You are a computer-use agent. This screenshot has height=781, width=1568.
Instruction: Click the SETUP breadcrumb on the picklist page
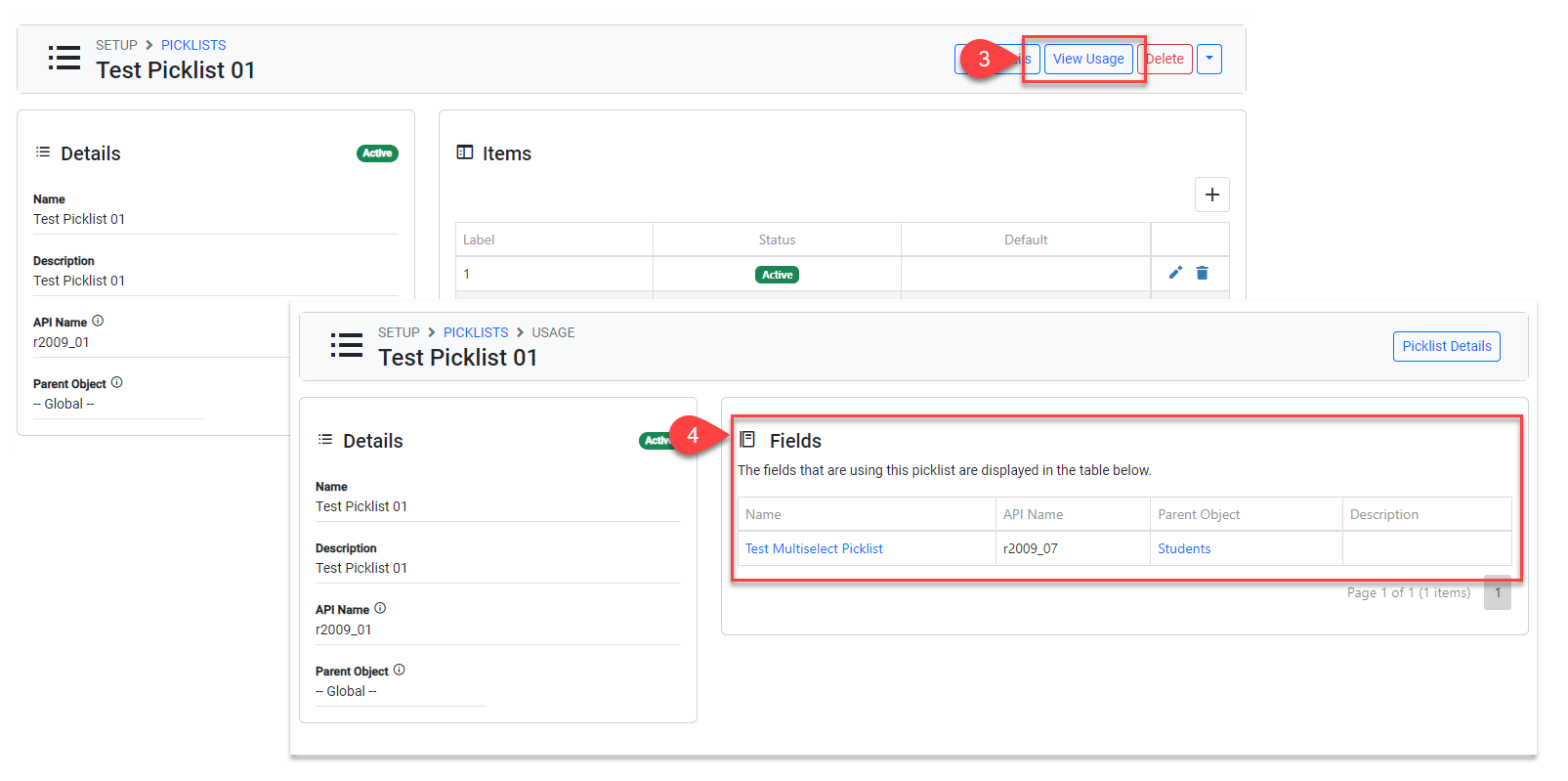coord(116,45)
